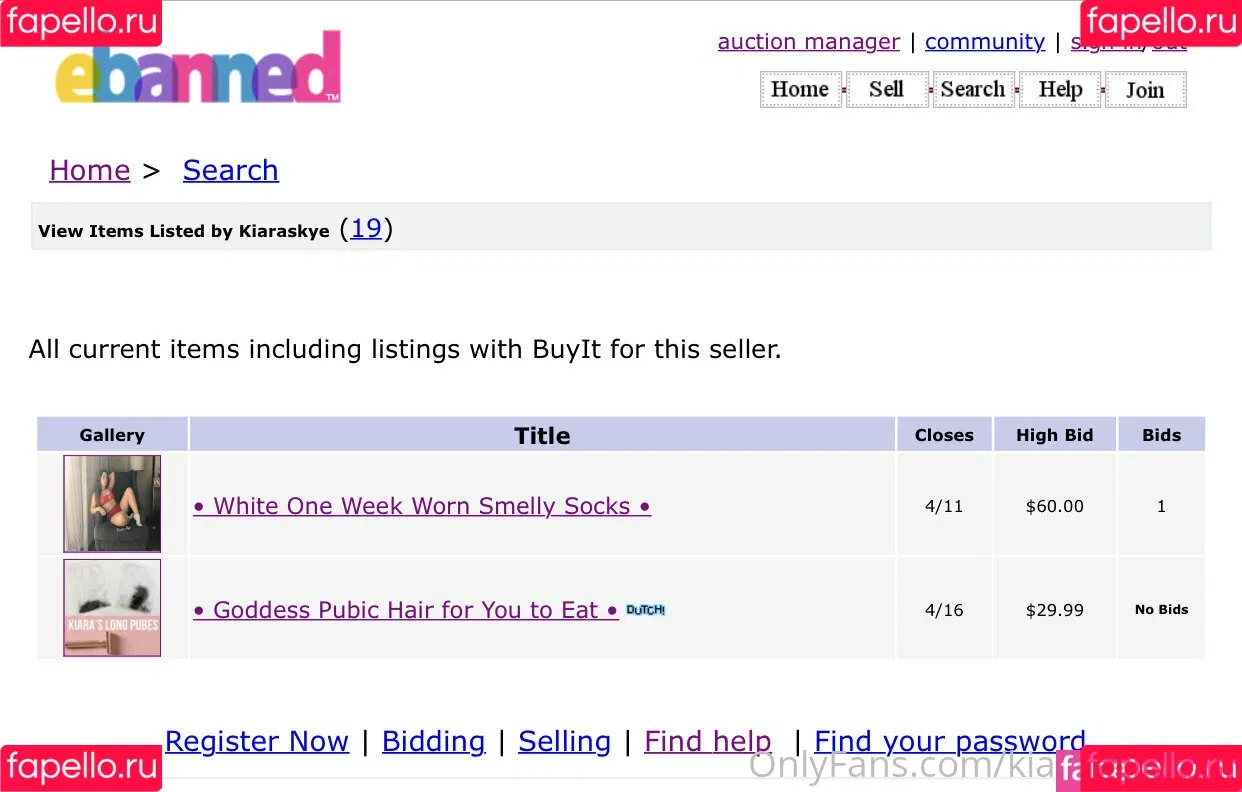This screenshot has height=792, width=1242.
Task: Open the second listing's gallery thumbnail
Action: [x=112, y=608]
